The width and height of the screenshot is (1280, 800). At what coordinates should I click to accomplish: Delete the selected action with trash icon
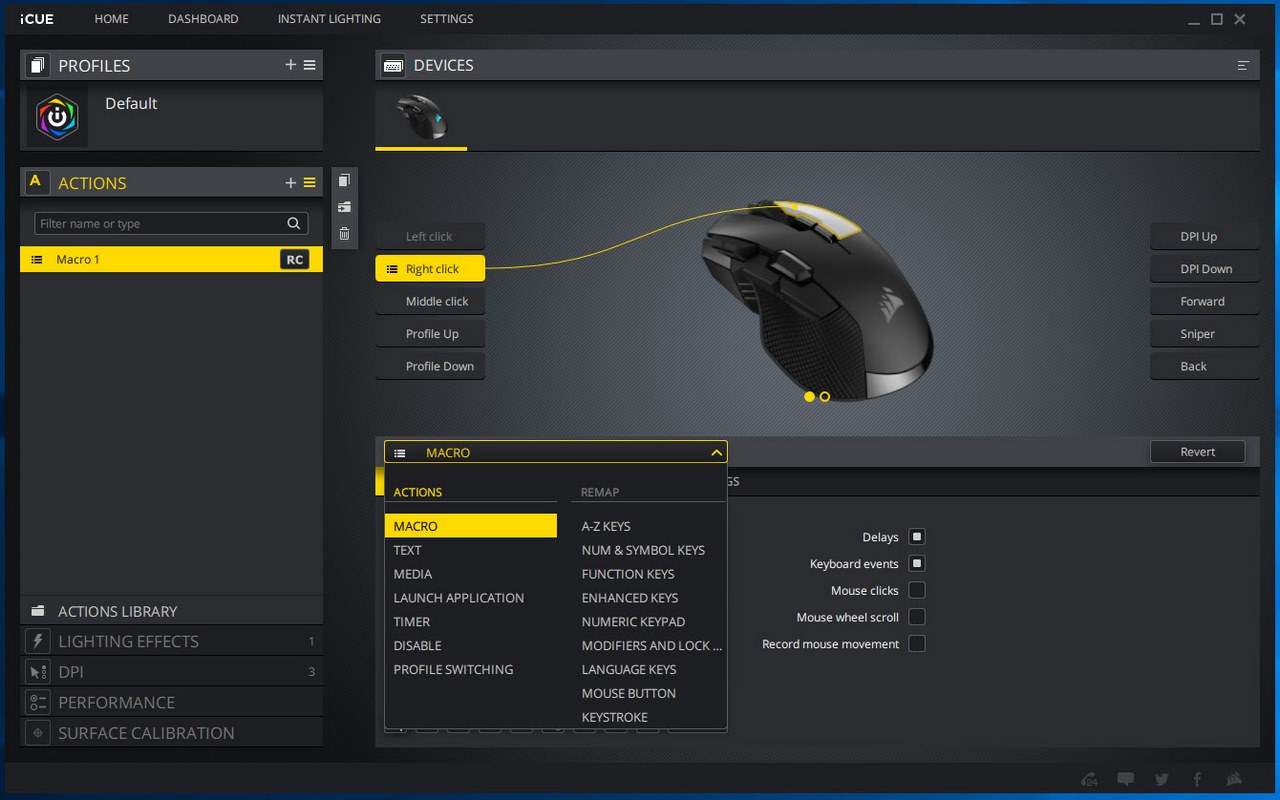[344, 234]
